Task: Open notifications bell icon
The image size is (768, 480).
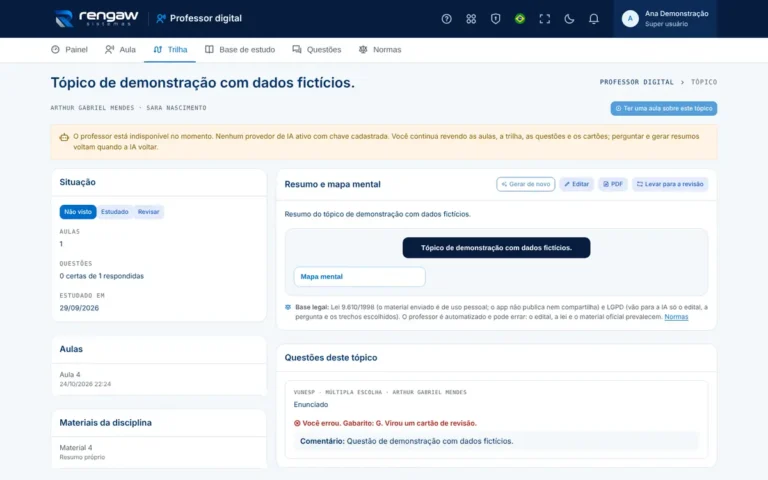Action: 593,19
